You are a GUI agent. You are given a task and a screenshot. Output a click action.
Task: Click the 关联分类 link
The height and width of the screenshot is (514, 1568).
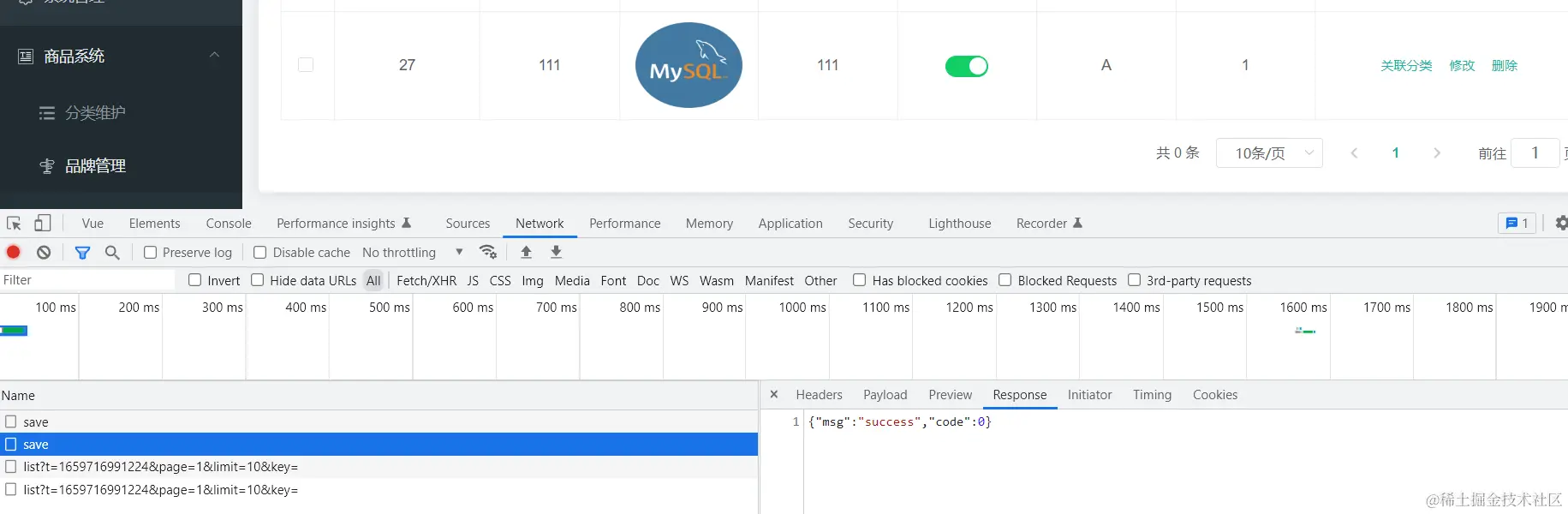click(1406, 66)
